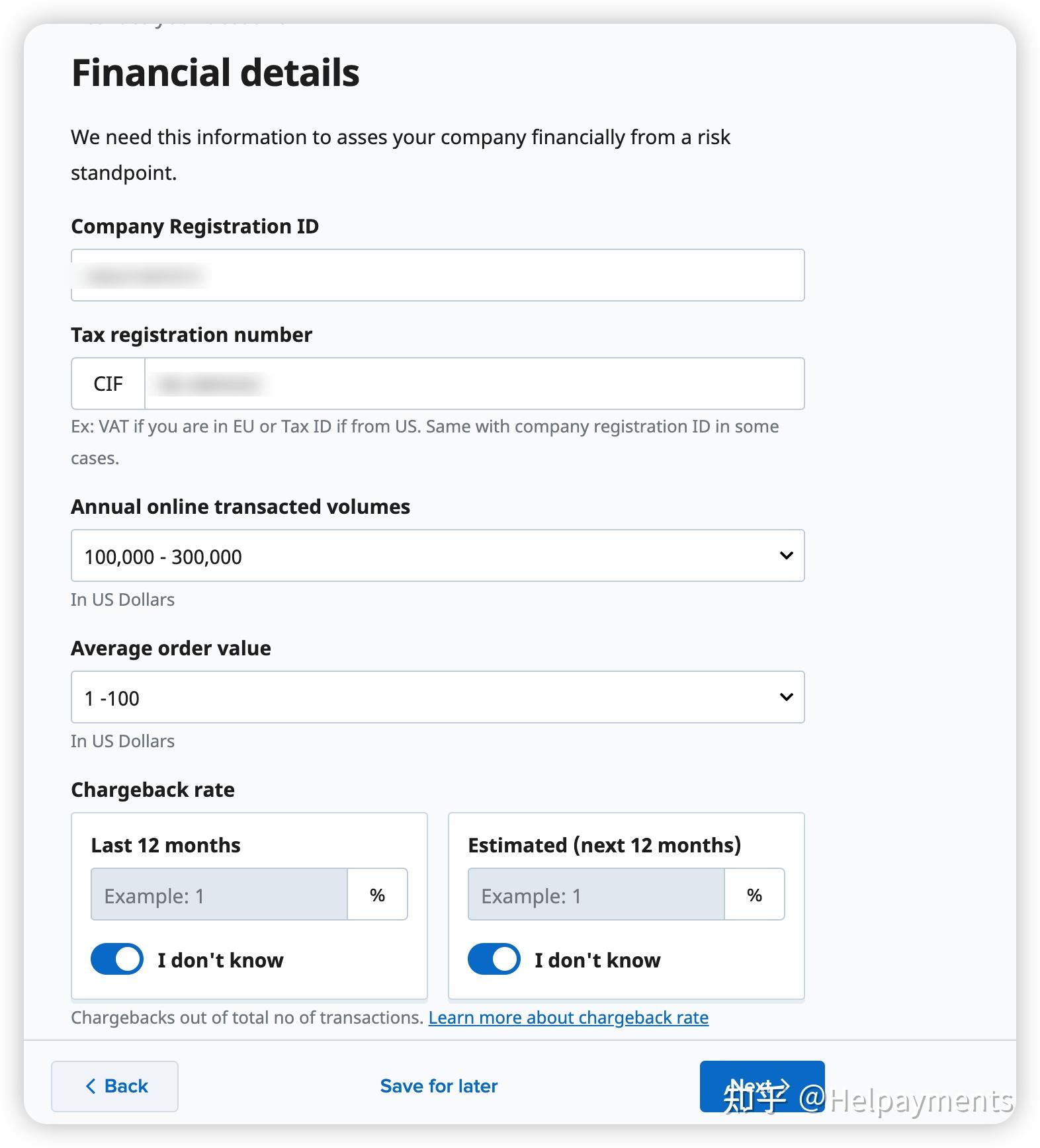This screenshot has width=1040, height=1148.
Task: Click the Tax registration number field
Action: 474,384
